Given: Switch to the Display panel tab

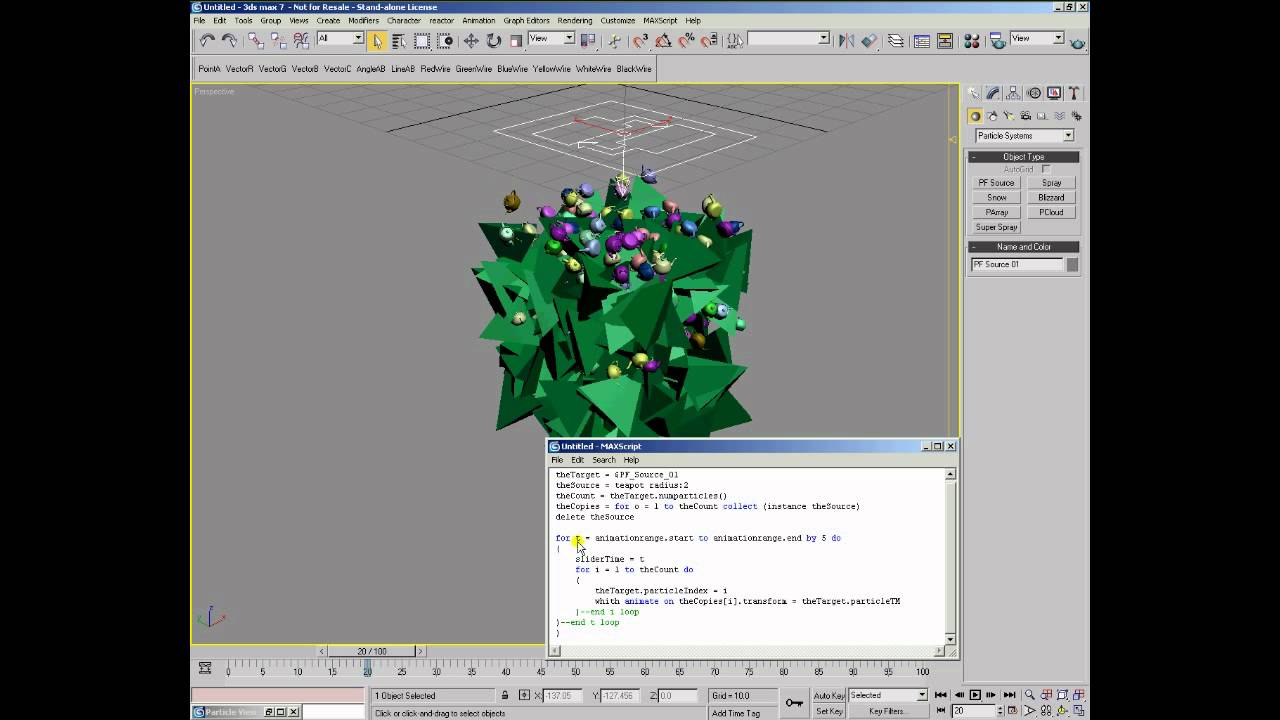Looking at the screenshot, I should 1054,93.
